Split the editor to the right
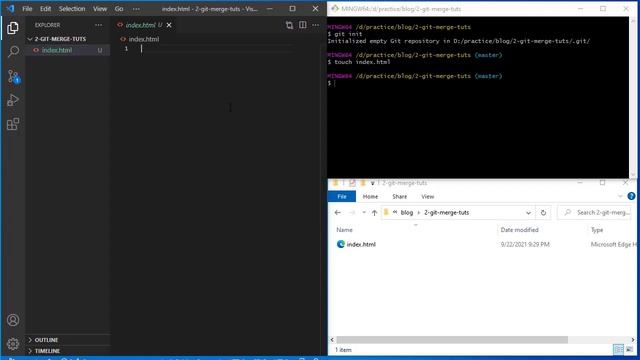The width and height of the screenshot is (640, 360). (302, 25)
